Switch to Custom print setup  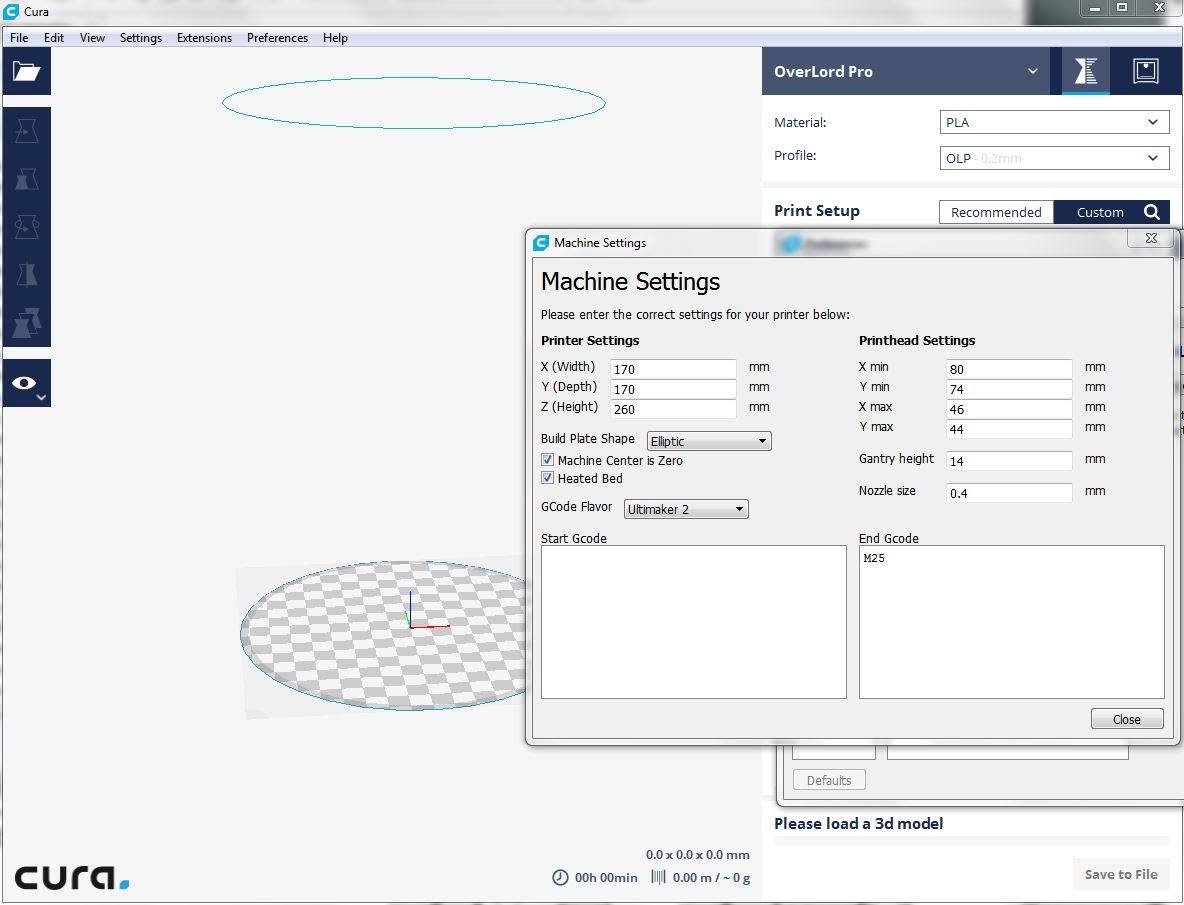1099,212
